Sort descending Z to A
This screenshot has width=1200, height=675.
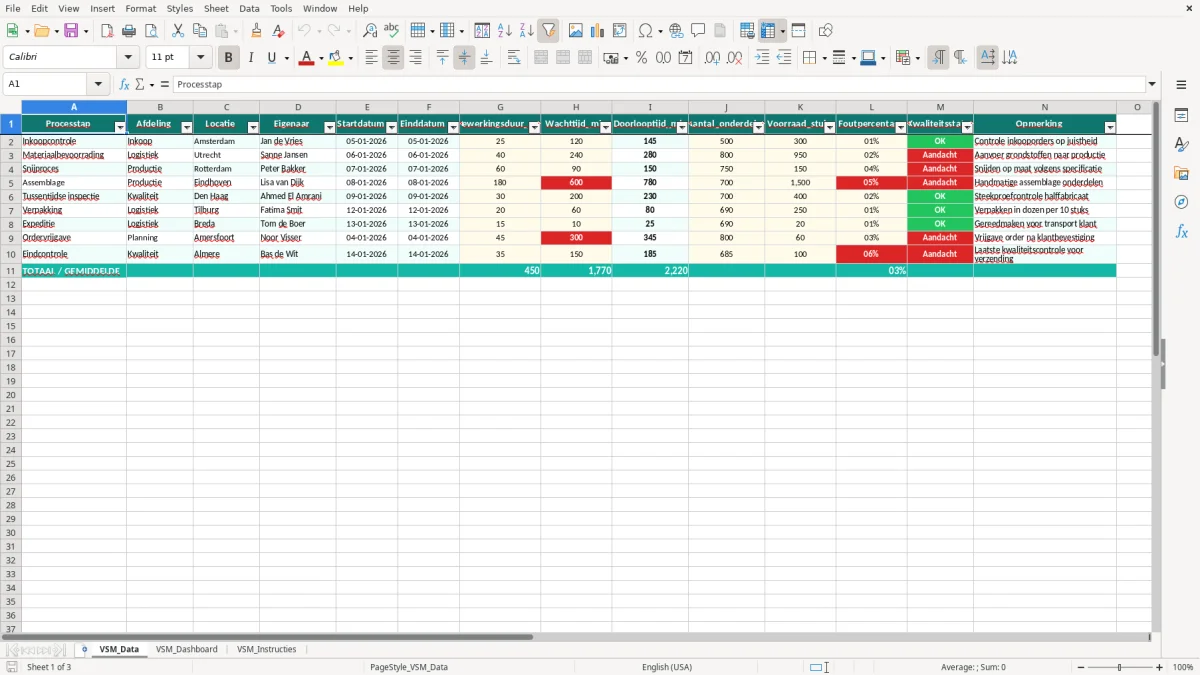coord(527,31)
